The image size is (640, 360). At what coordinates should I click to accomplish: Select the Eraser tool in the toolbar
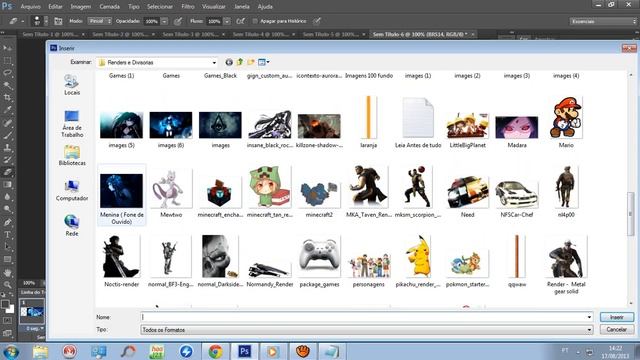[7, 172]
